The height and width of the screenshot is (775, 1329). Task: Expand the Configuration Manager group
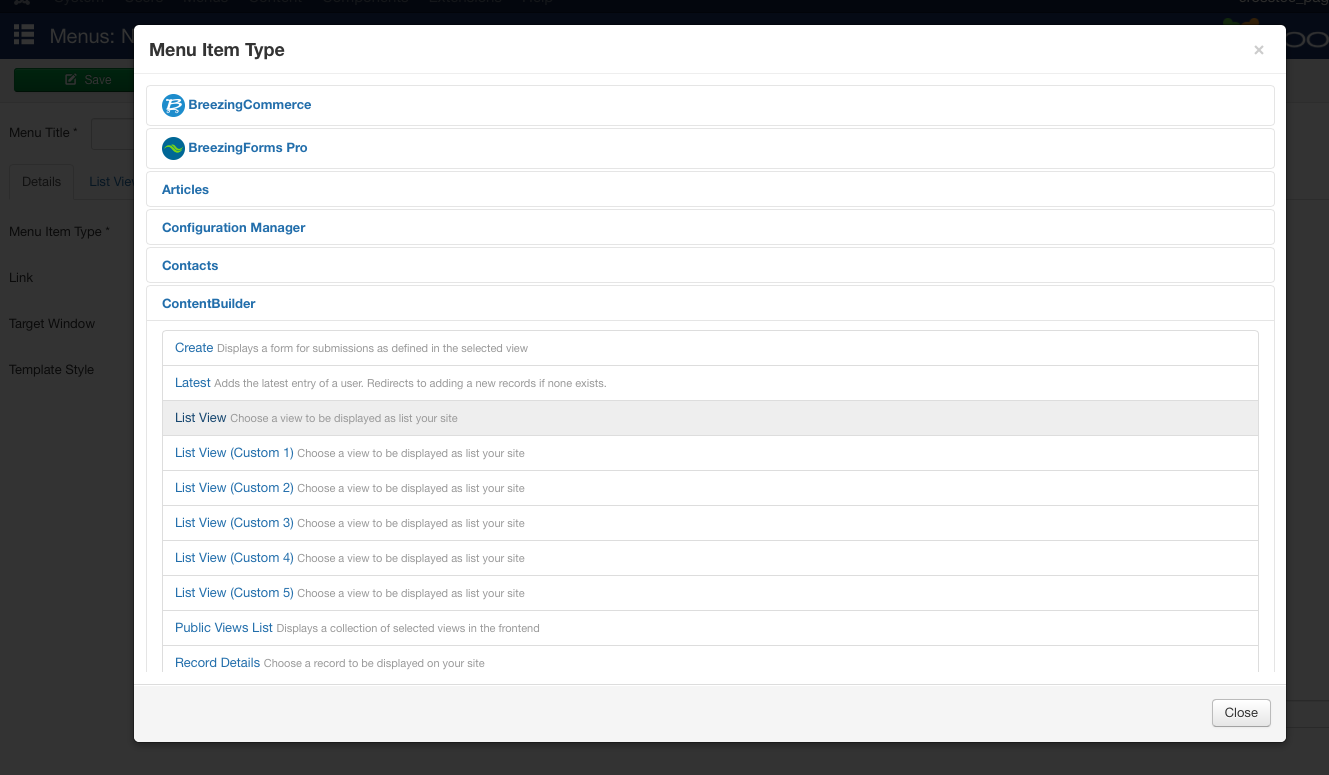(233, 227)
